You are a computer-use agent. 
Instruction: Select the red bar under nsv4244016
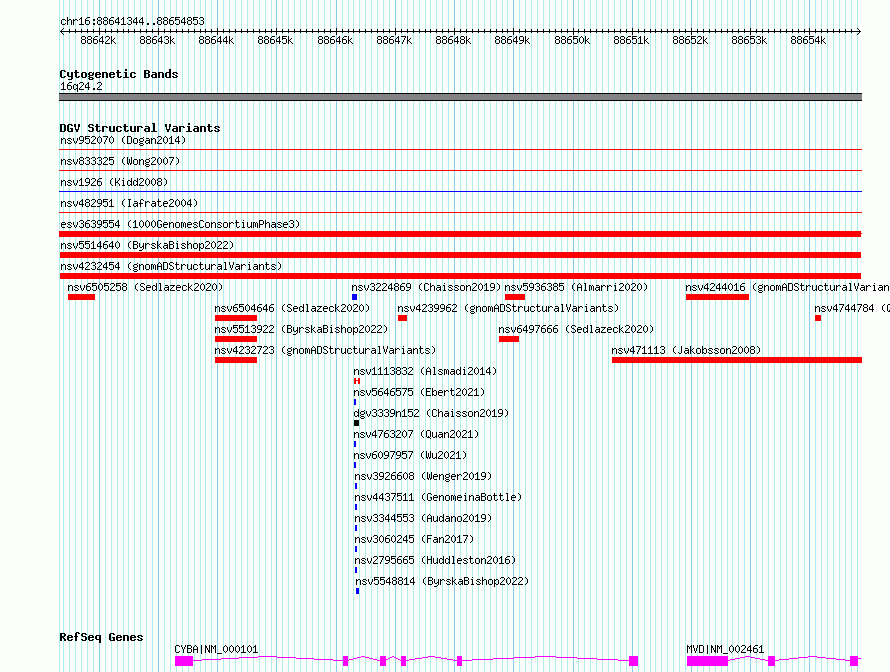[717, 297]
